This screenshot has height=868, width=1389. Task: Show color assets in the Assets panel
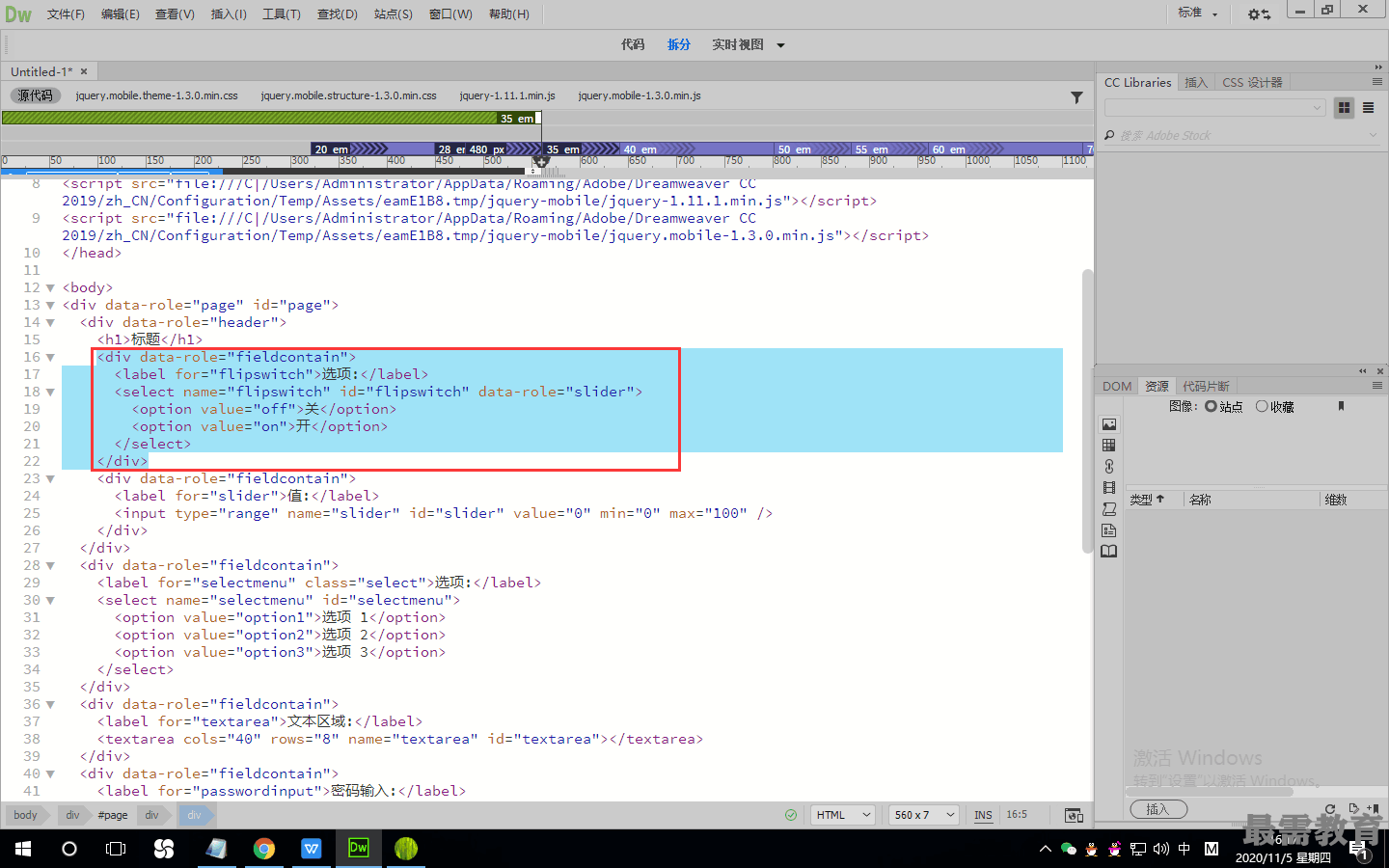1109,446
